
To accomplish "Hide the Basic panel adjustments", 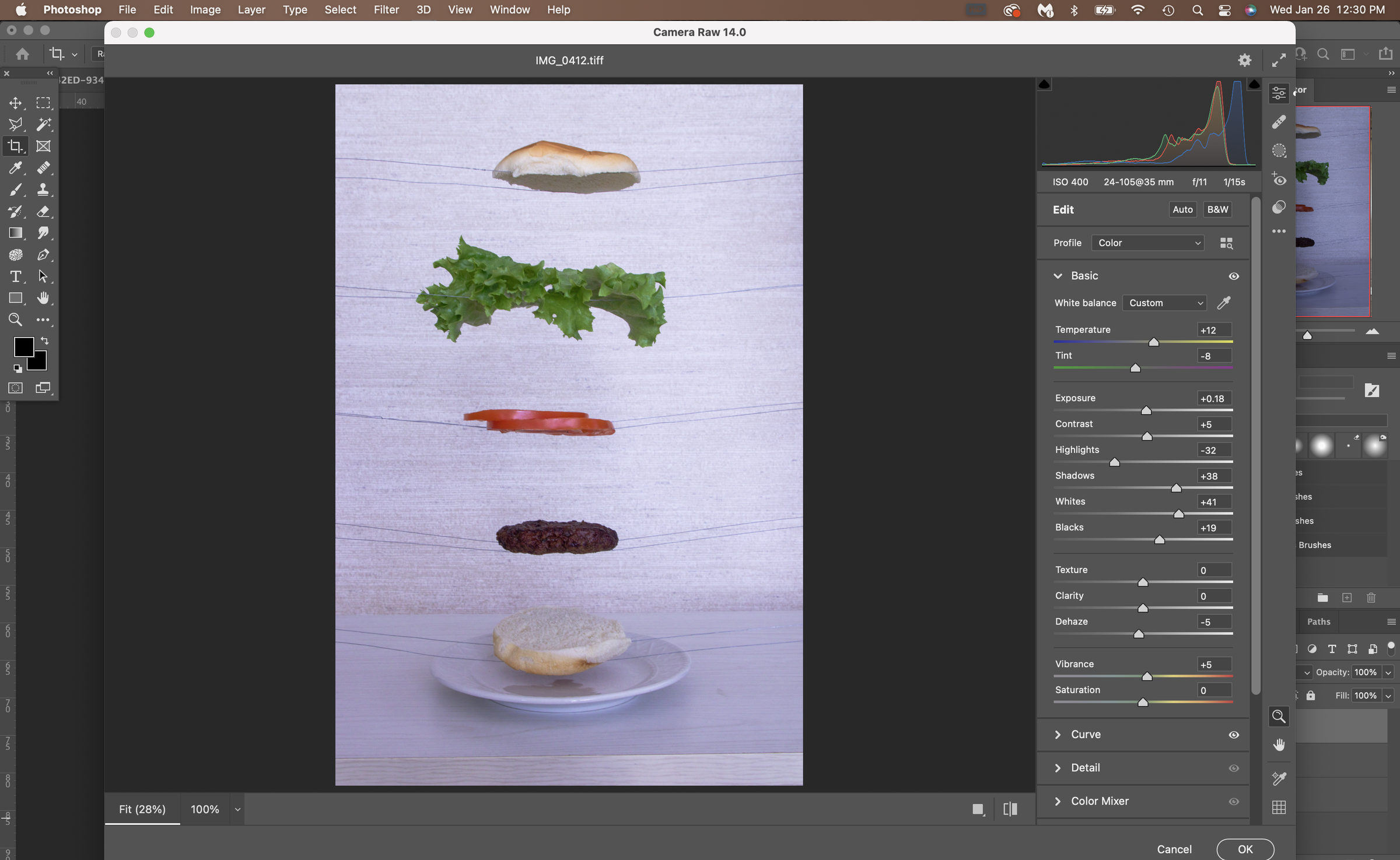I will coord(1234,276).
